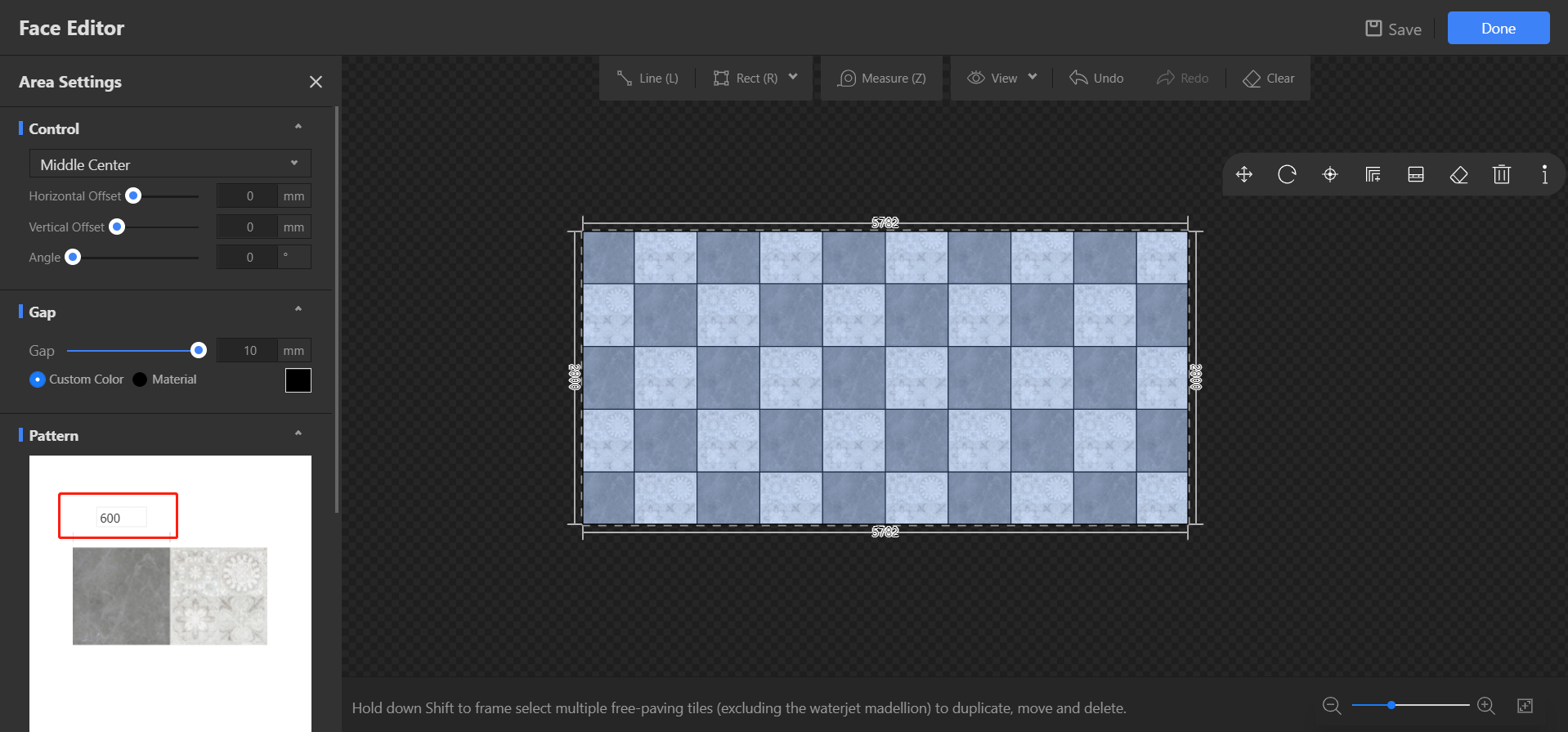
Task: Click the crosshair target icon
Action: coord(1330,174)
